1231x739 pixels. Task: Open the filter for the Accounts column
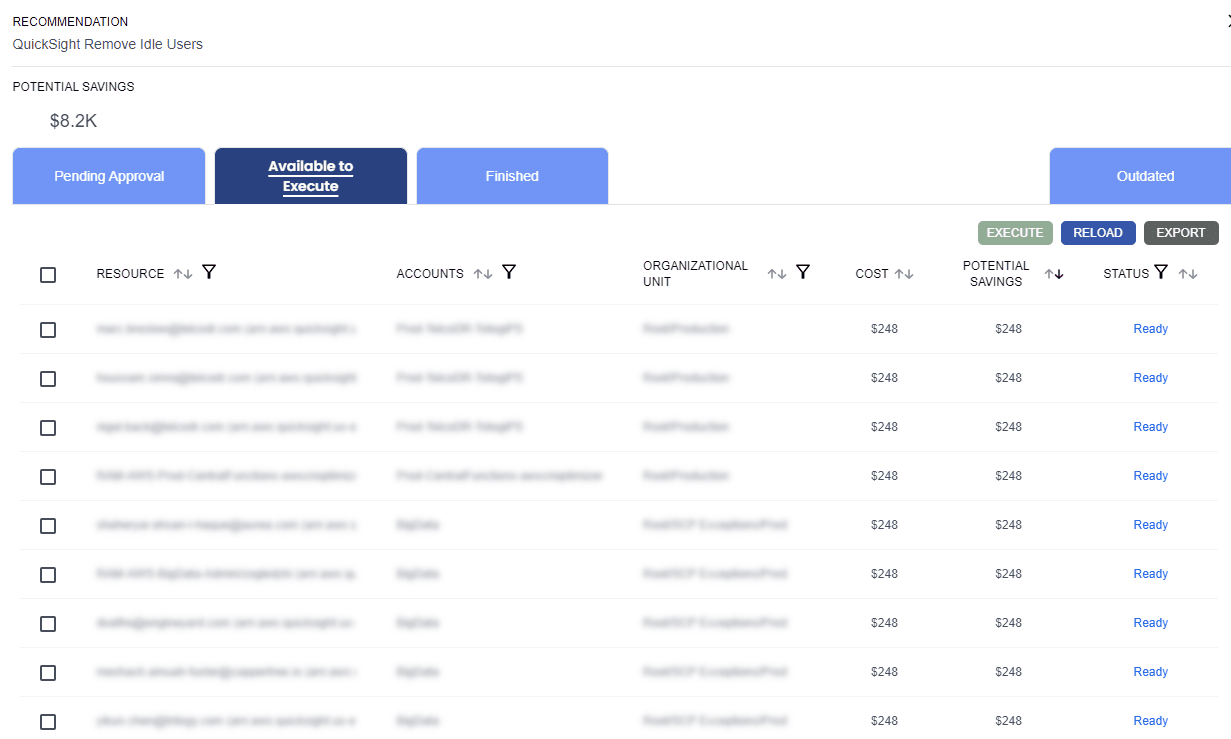coord(509,271)
